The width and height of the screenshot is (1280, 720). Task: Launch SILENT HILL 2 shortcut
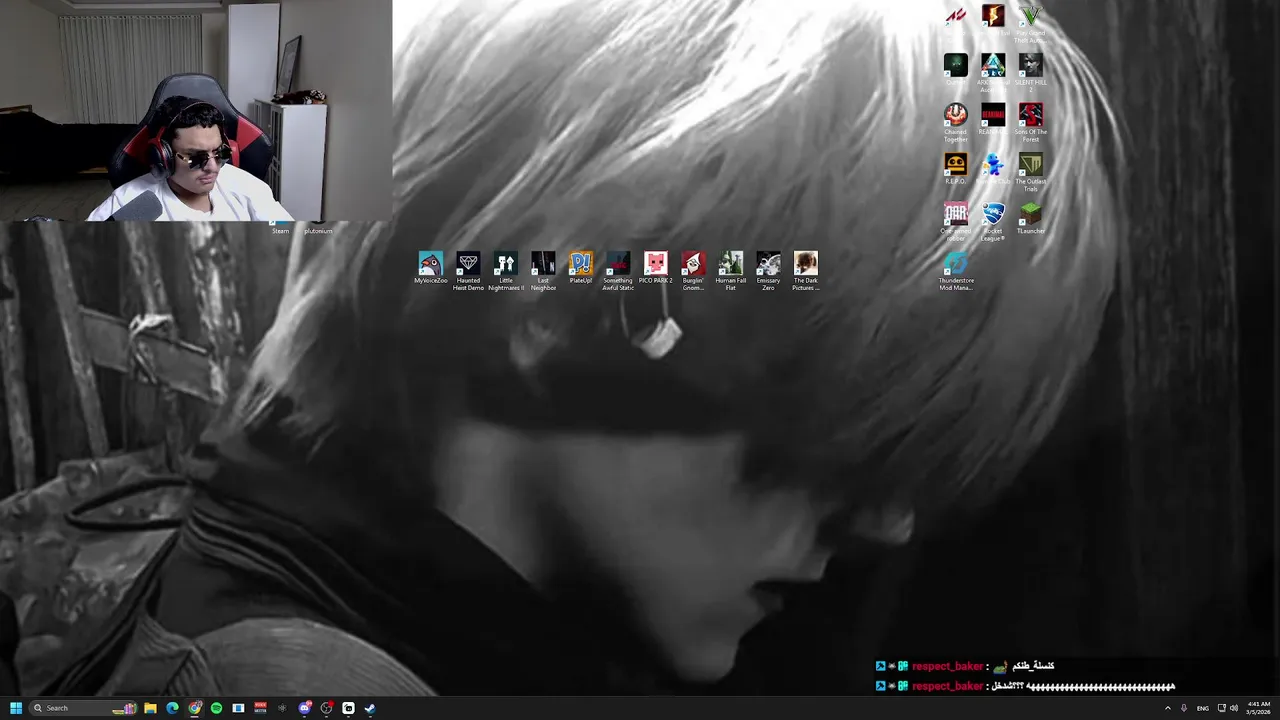coord(1031,73)
